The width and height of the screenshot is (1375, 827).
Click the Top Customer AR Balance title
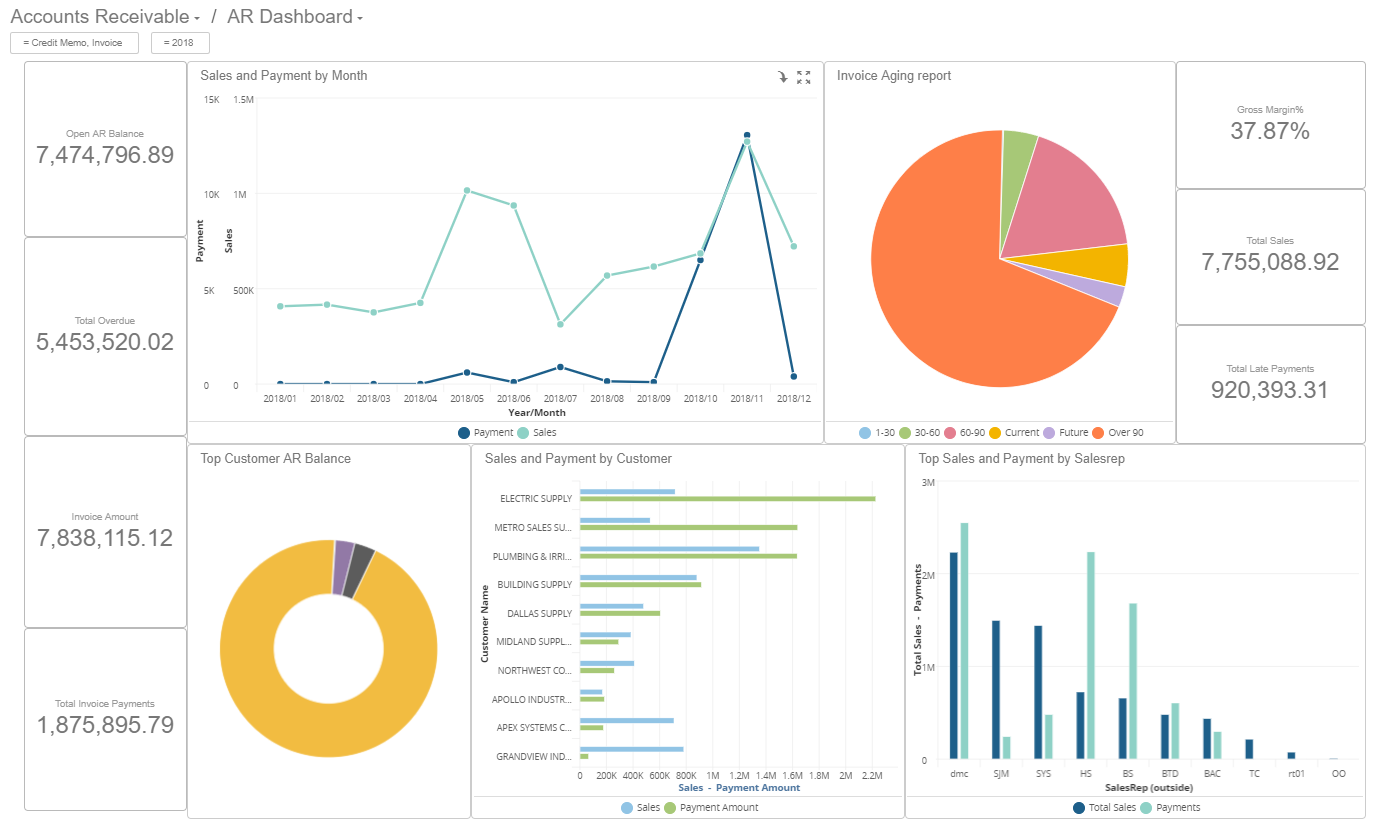275,458
